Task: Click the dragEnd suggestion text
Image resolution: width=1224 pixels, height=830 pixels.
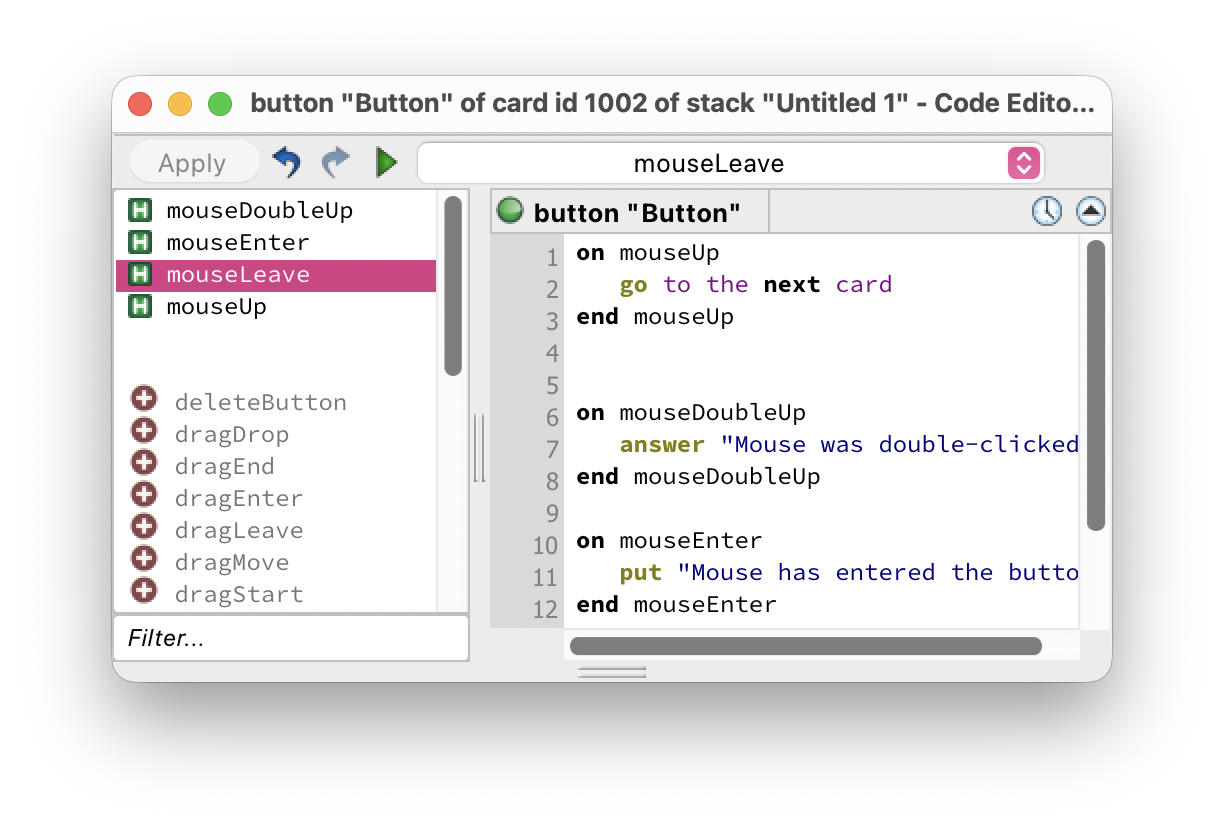Action: tap(224, 467)
